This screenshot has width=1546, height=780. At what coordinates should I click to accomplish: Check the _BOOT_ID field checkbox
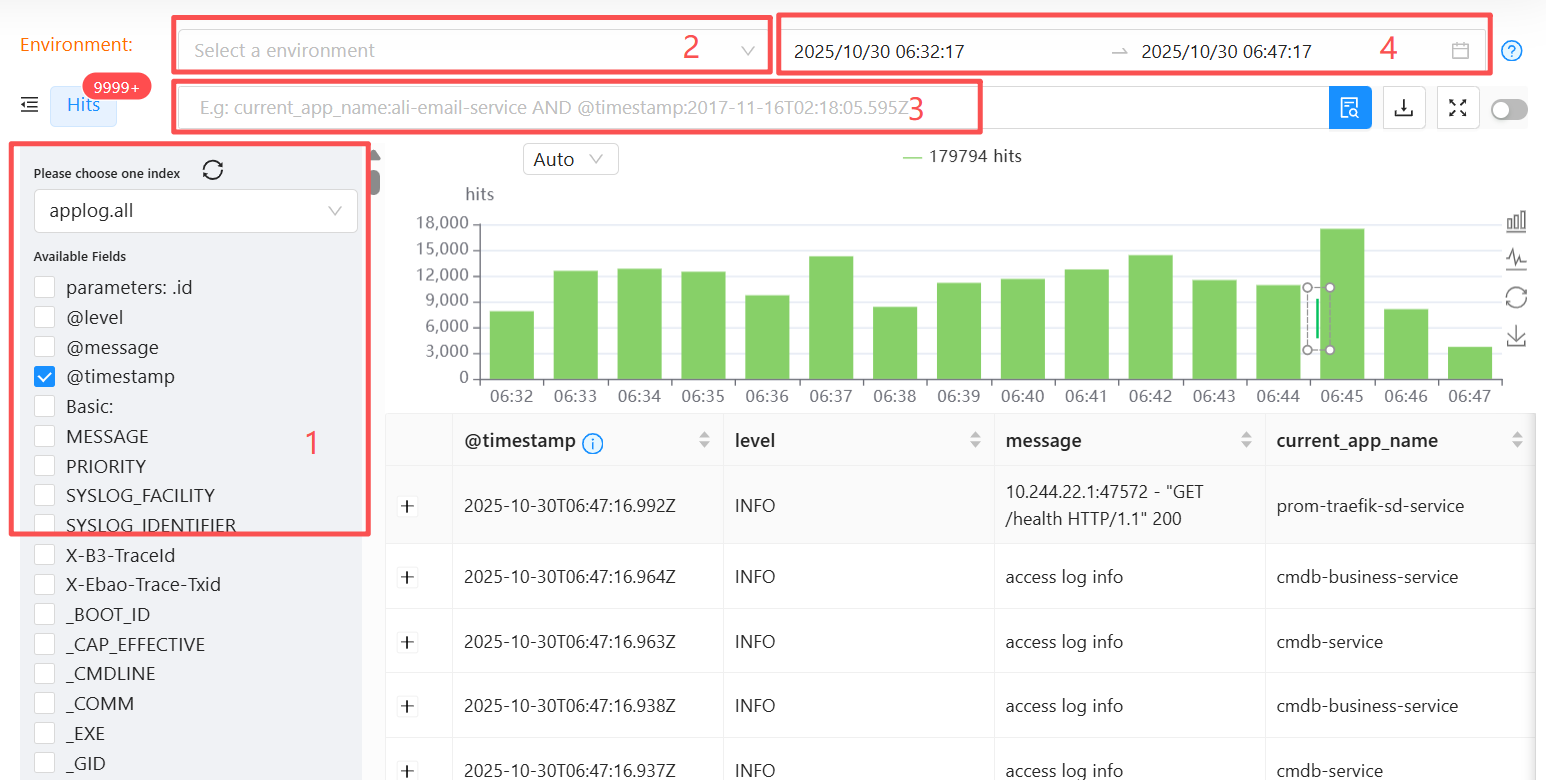44,615
